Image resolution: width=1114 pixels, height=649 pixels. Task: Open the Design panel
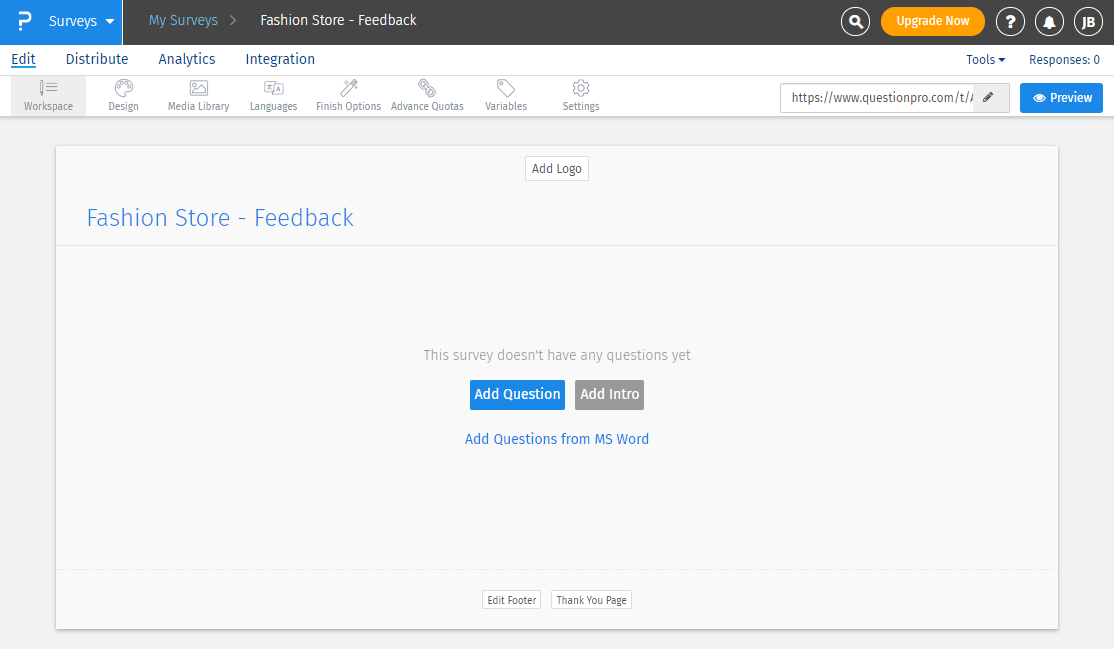(123, 95)
